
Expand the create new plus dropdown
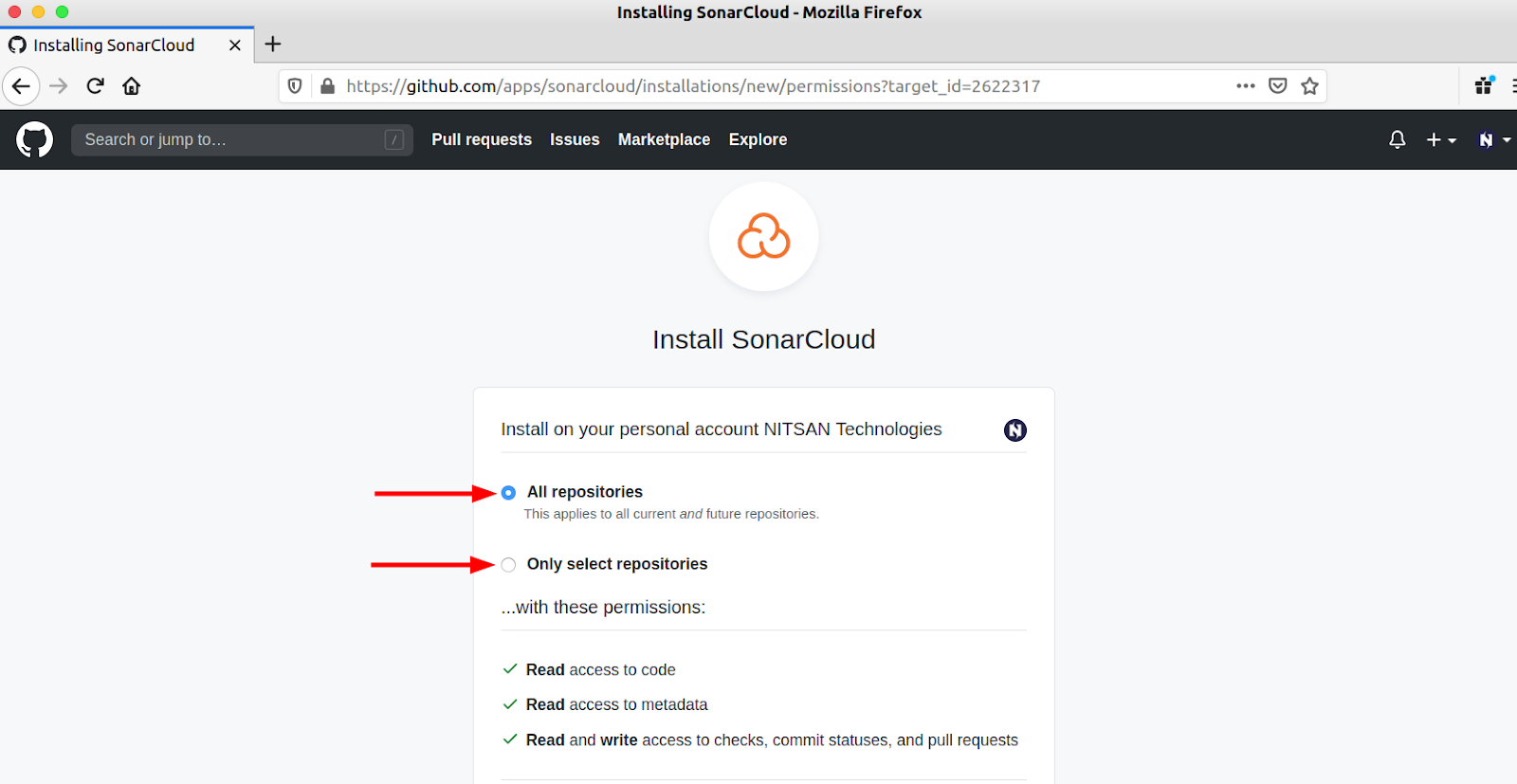point(1441,139)
